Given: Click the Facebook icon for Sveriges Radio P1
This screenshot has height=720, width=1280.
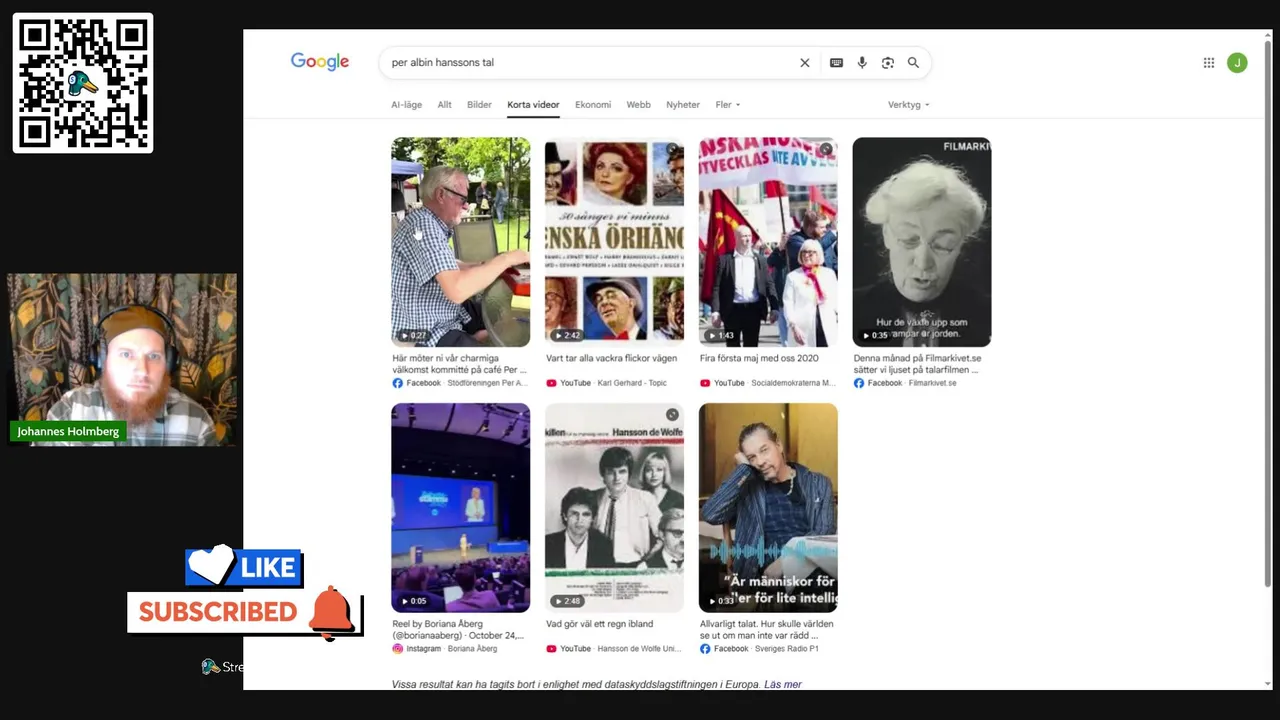Looking at the screenshot, I should pos(705,649).
